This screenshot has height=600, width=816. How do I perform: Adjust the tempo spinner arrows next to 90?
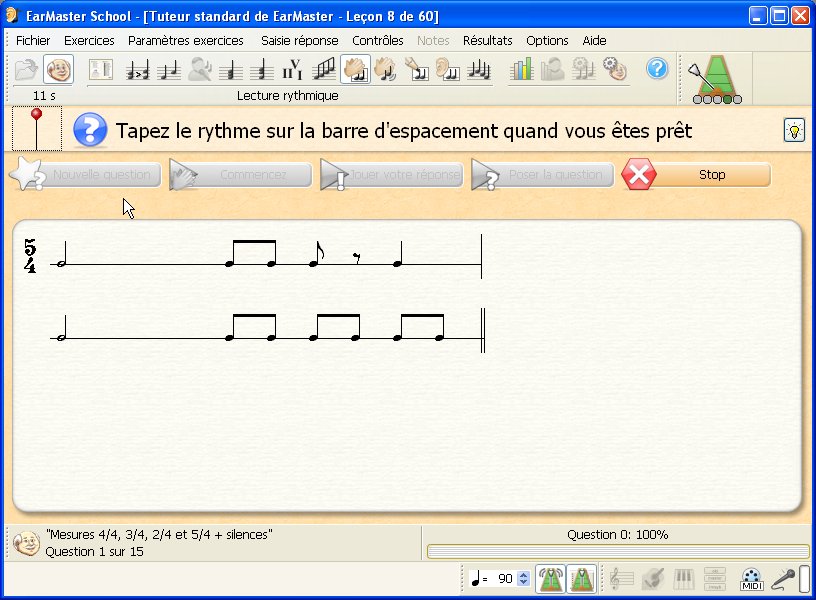[523, 579]
